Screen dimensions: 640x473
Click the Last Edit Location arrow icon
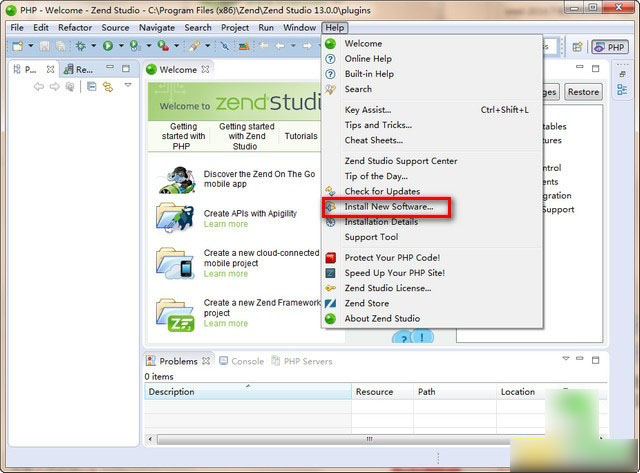point(264,46)
